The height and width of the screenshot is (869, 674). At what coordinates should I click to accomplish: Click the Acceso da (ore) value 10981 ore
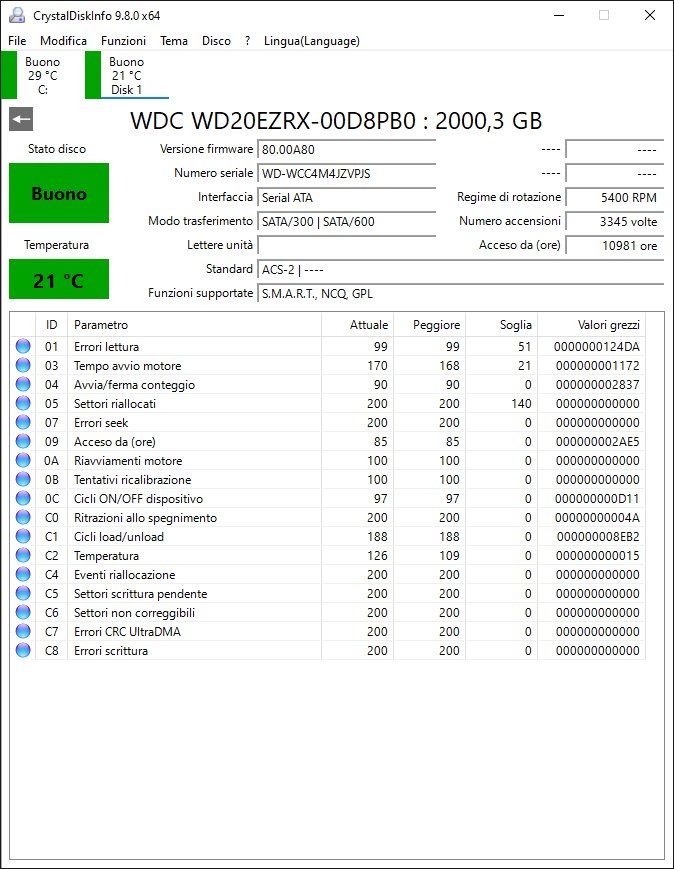[x=615, y=246]
